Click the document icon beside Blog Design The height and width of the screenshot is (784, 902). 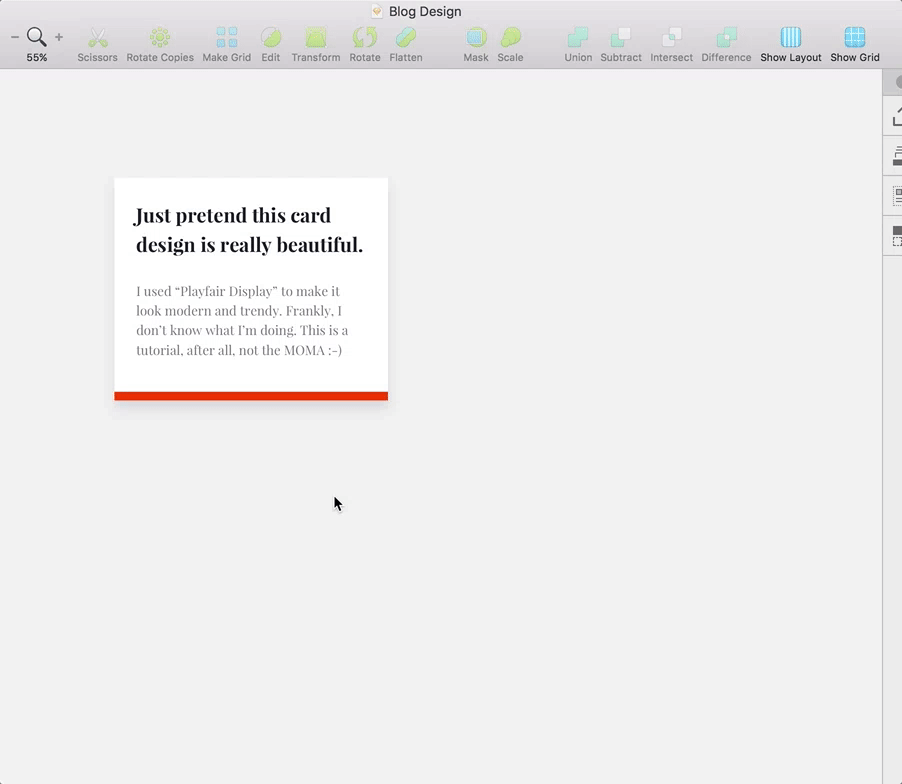tap(377, 12)
